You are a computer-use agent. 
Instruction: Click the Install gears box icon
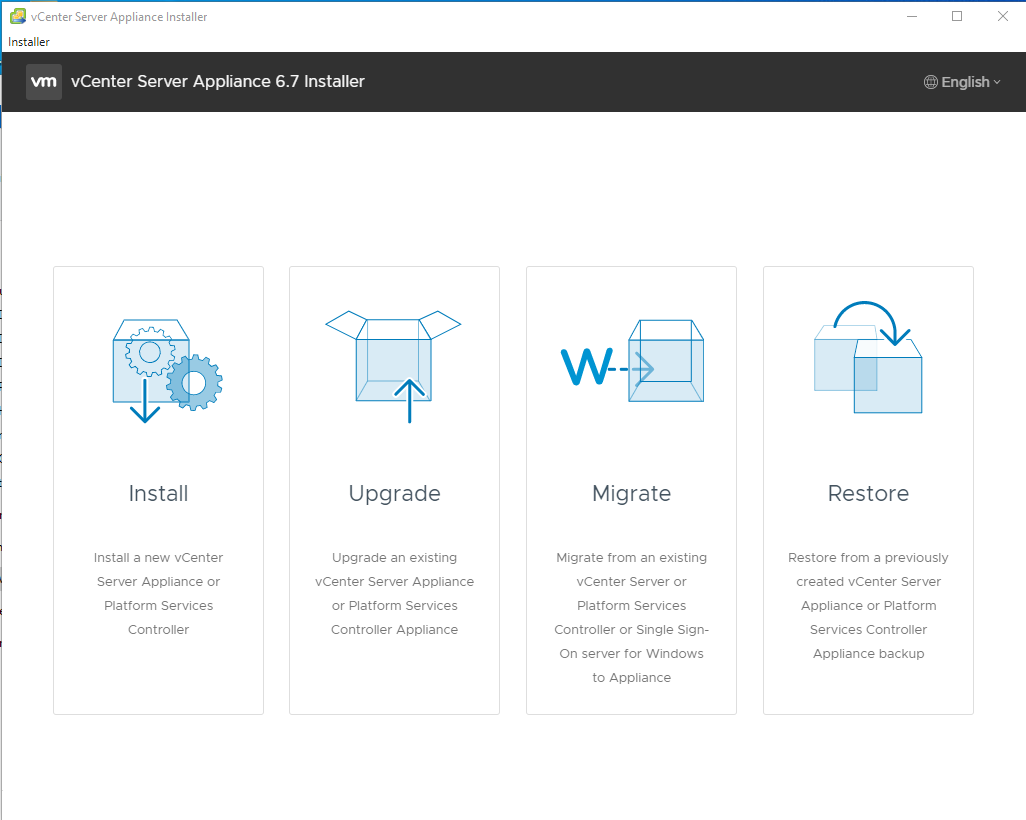168,371
